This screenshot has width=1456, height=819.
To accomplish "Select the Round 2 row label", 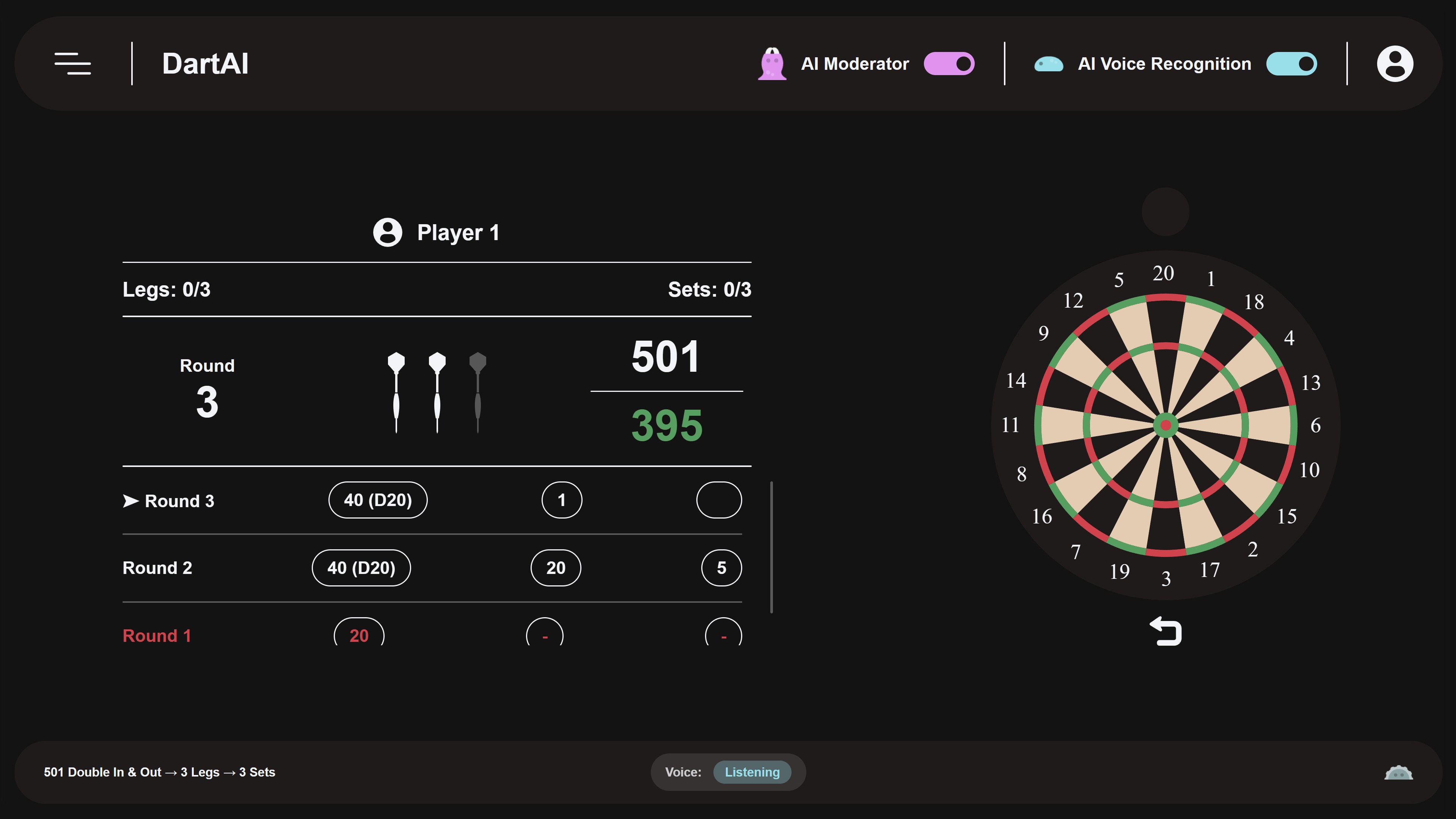I will [x=157, y=567].
